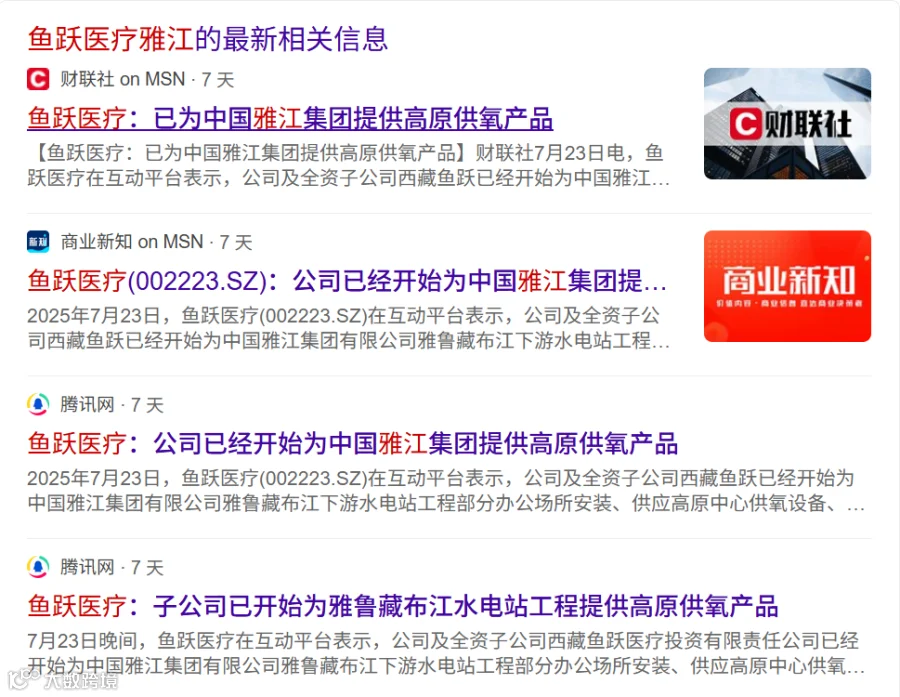This screenshot has width=900, height=697.
Task: Click the second 腾讯网 source name
Action: click(x=87, y=567)
